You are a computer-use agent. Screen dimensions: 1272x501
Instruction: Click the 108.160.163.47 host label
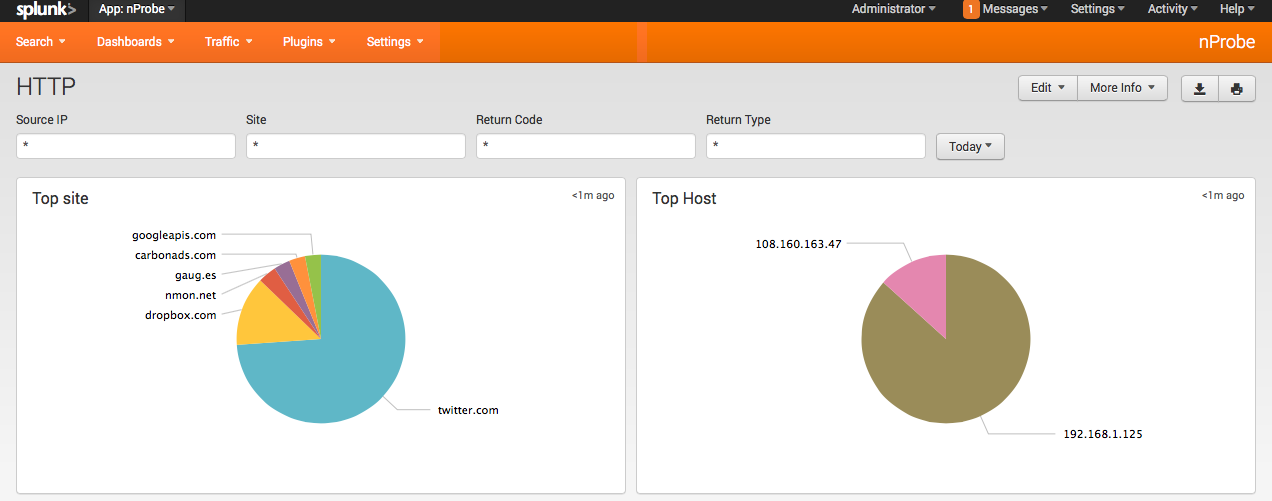pos(799,243)
